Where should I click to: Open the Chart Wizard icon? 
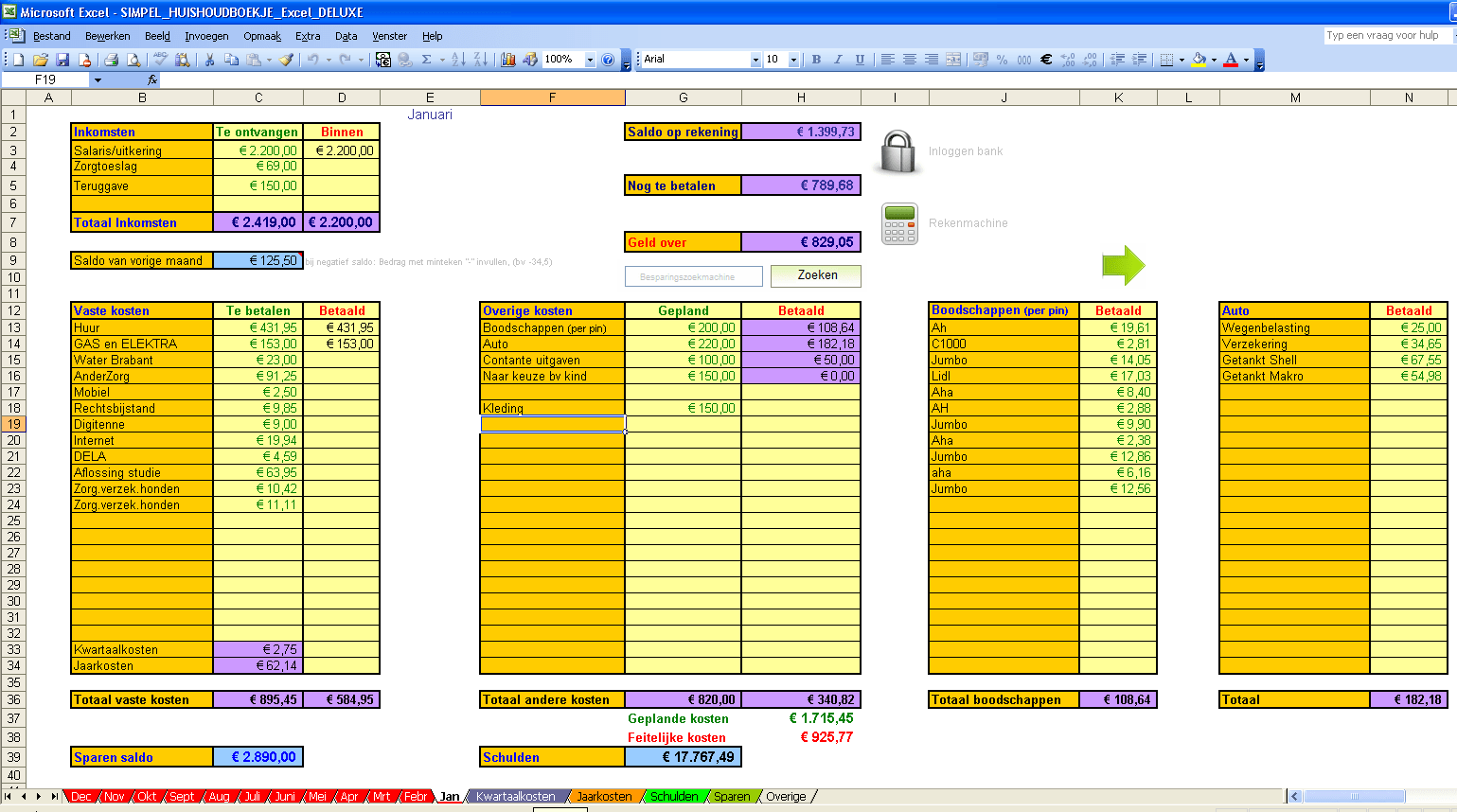coord(508,60)
